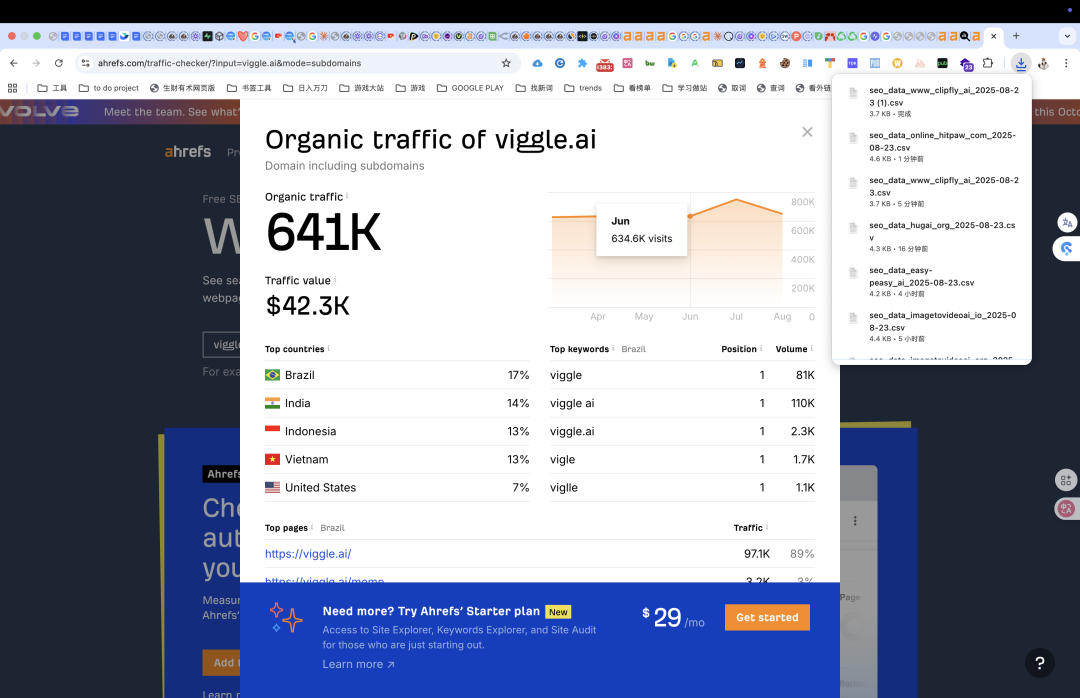1080x698 pixels.
Task: Open the Chrome extensions puzzle icon
Action: (988, 63)
